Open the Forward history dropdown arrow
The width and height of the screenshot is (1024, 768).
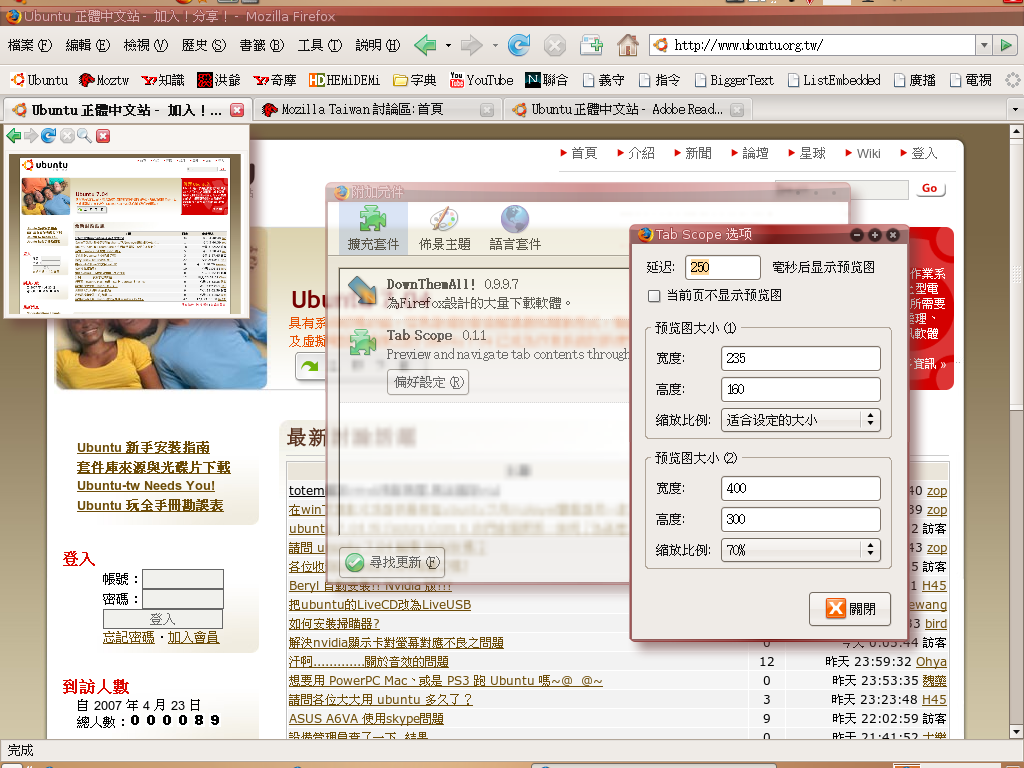(x=495, y=46)
